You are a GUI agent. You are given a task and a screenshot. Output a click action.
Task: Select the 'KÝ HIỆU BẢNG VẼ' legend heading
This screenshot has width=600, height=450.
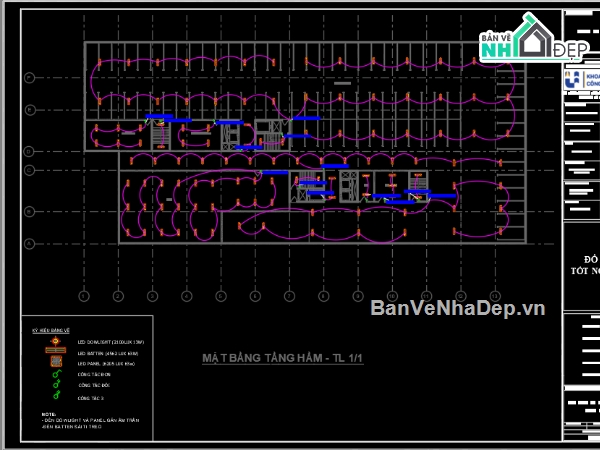coord(51,331)
